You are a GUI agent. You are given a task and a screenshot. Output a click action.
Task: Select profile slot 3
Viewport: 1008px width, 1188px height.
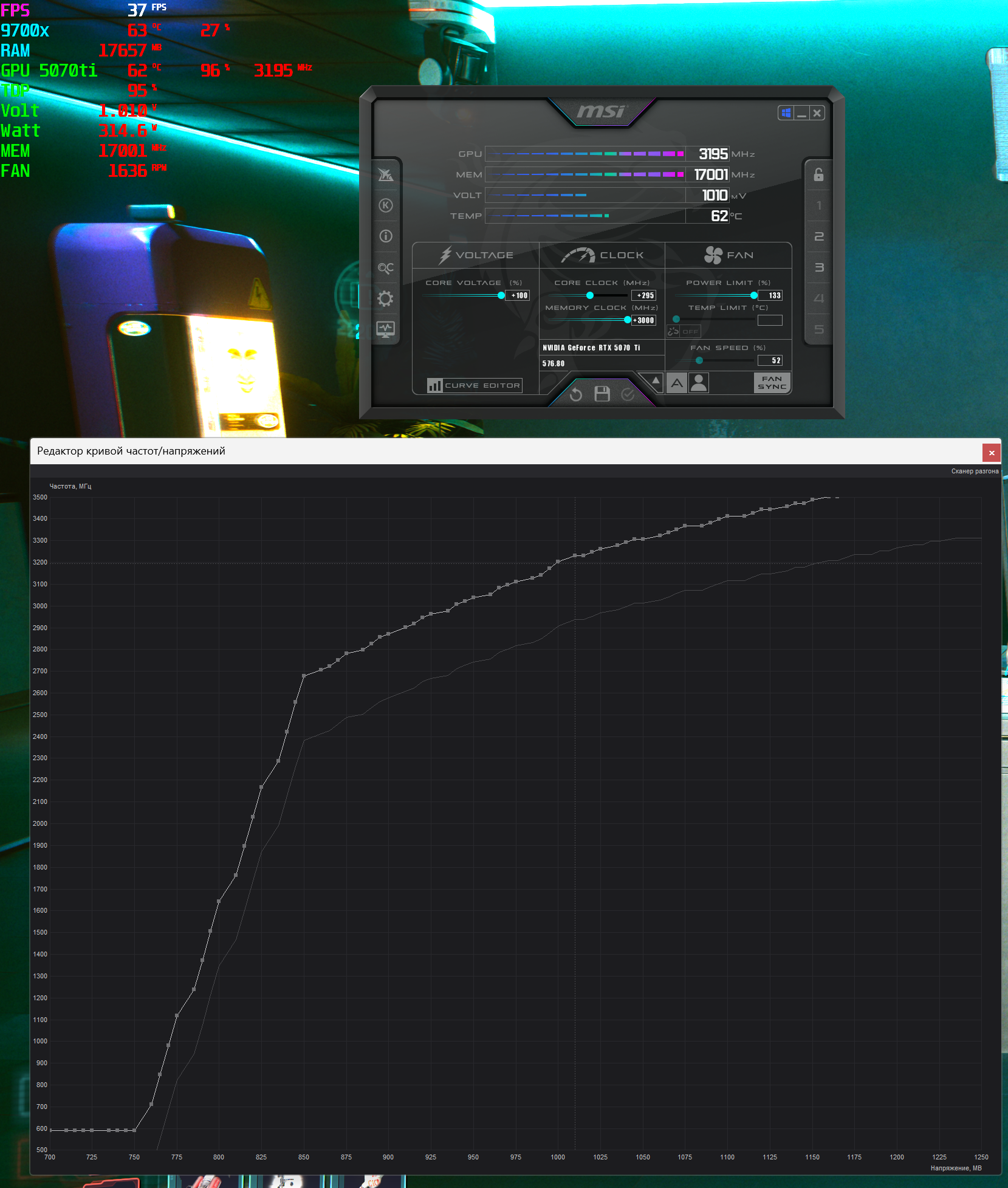[819, 267]
